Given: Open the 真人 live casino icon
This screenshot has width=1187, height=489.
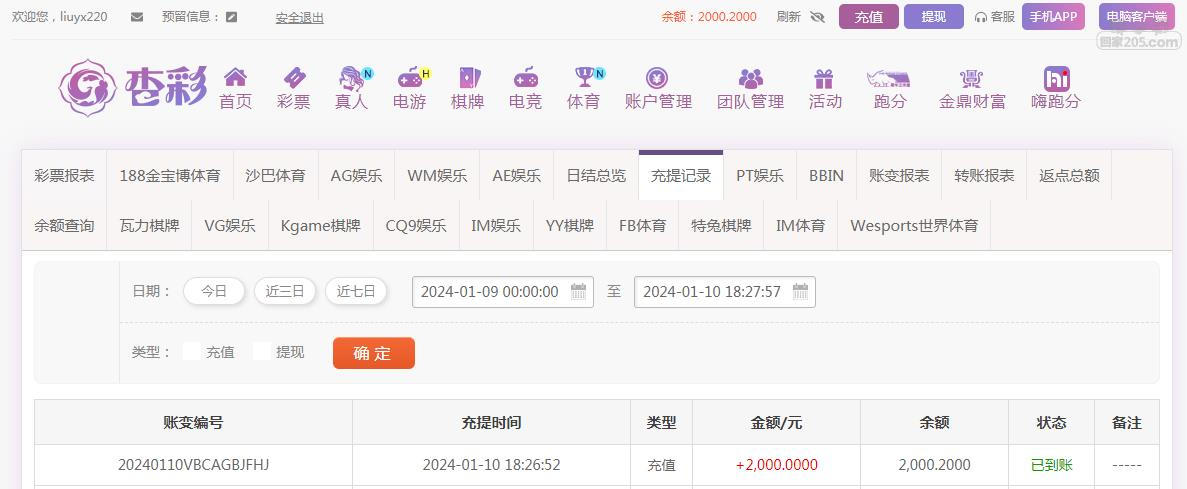Looking at the screenshot, I should coord(351,78).
